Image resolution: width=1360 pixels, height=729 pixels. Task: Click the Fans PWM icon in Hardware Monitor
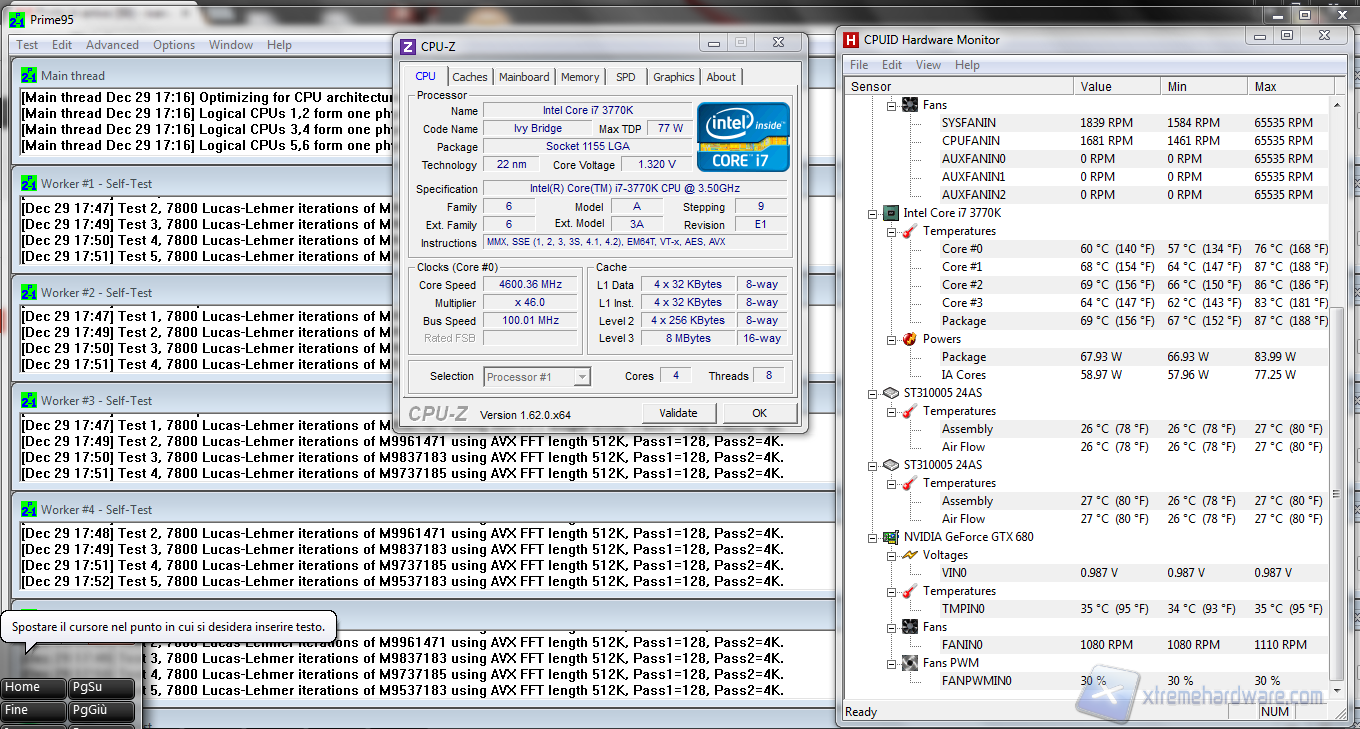(909, 663)
